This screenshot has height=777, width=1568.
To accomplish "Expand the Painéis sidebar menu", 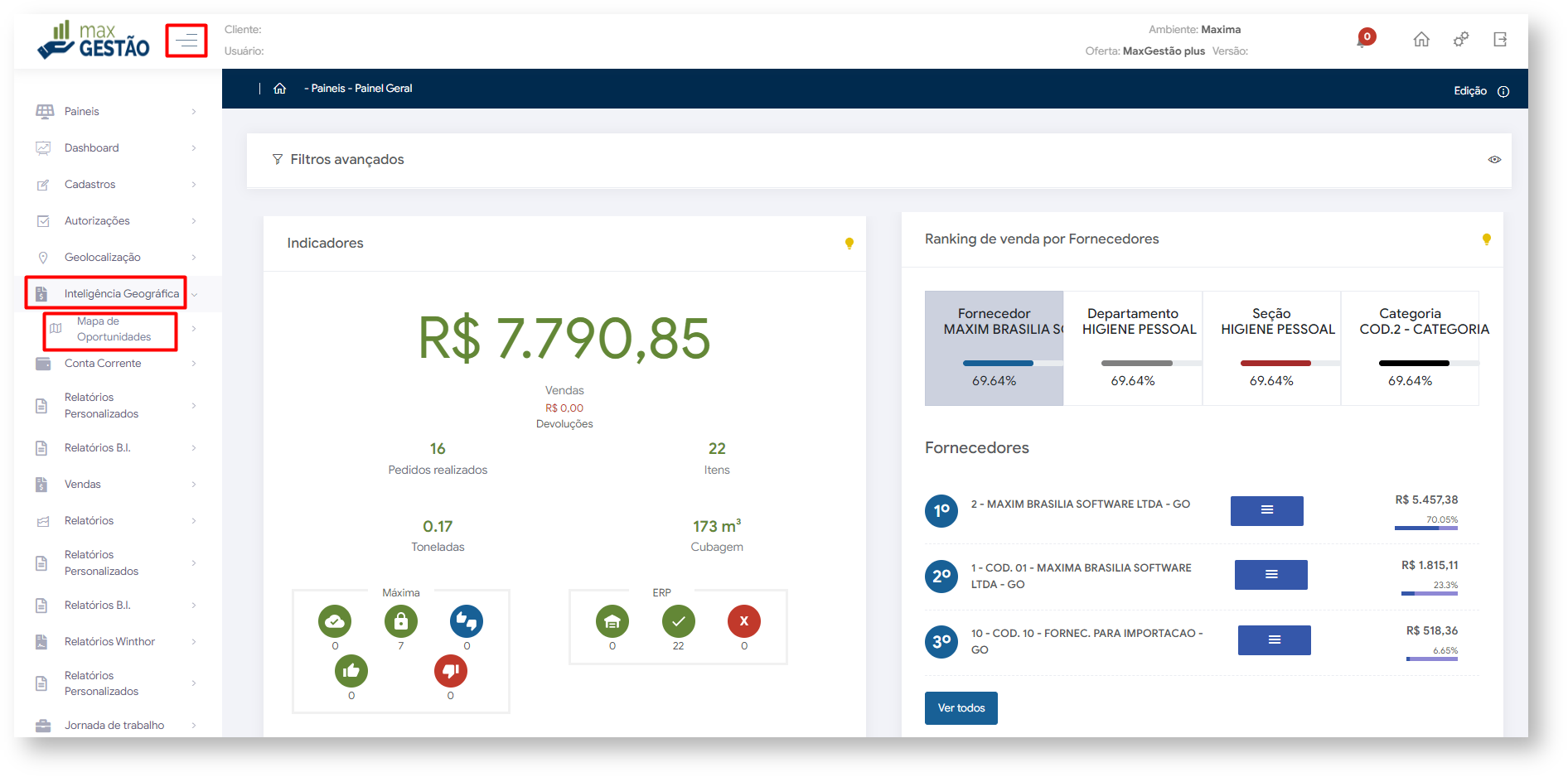I will pyautogui.click(x=116, y=111).
